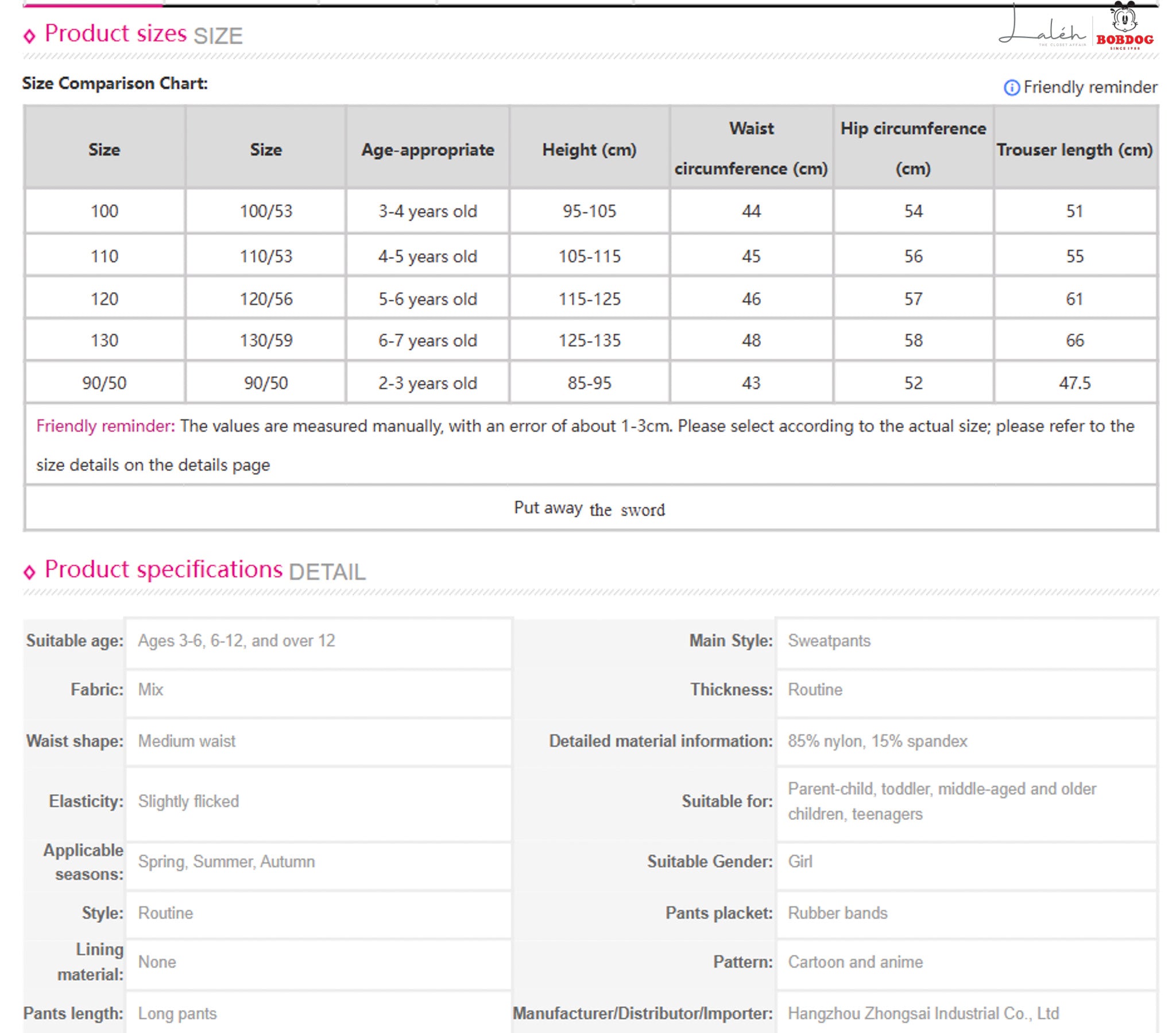Click trouser length '47.5'
The height and width of the screenshot is (1033, 1176).
click(x=1074, y=382)
